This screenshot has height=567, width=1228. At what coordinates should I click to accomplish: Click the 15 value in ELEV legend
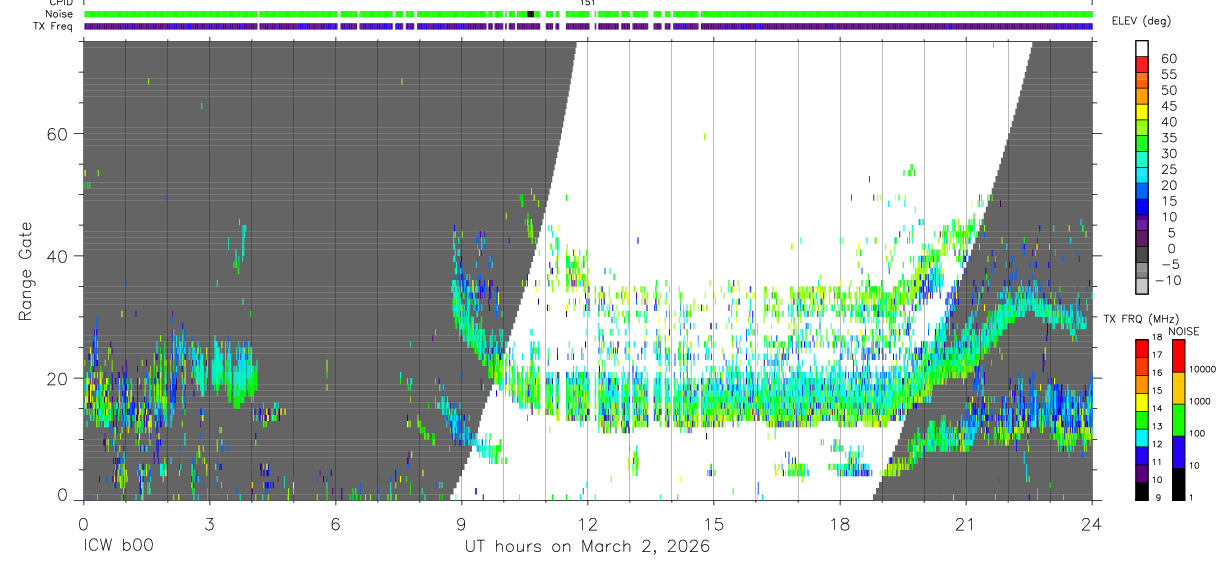coord(1169,201)
